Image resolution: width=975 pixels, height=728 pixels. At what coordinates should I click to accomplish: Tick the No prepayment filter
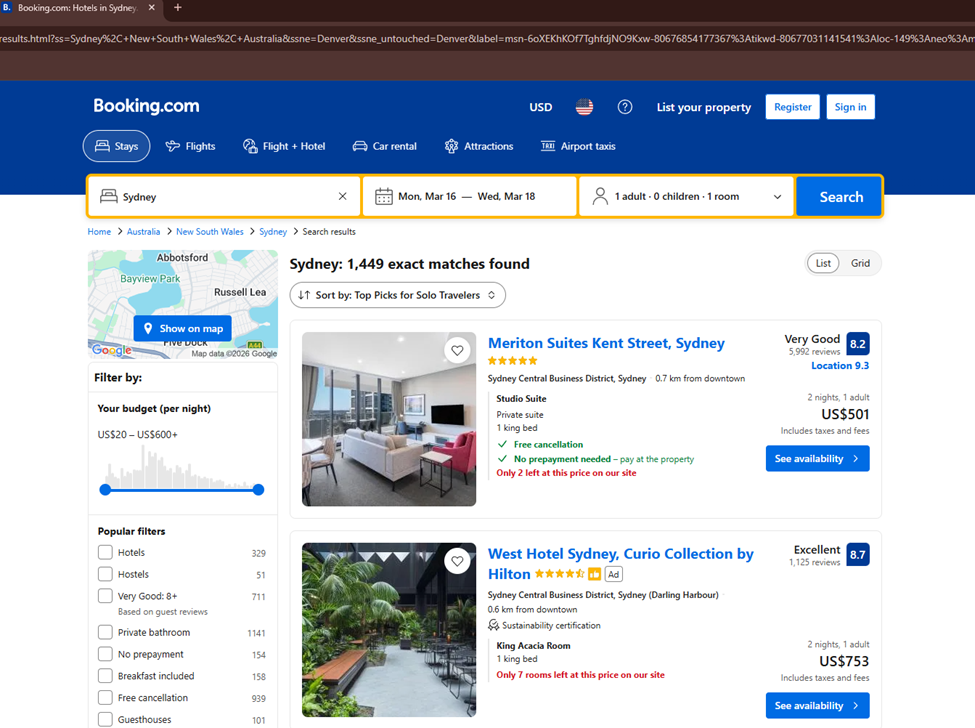pos(105,654)
